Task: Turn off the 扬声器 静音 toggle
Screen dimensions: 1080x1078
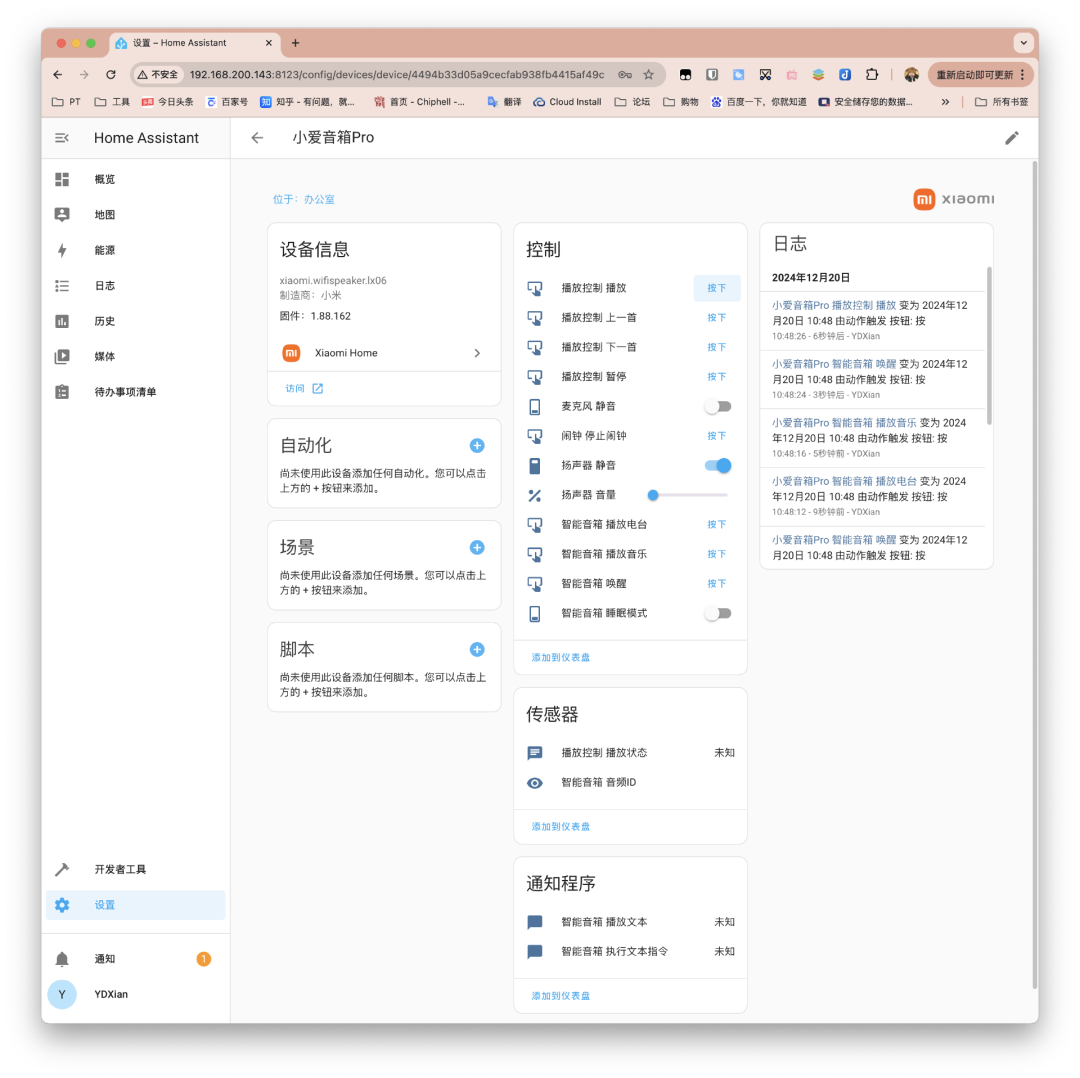Action: tap(717, 465)
